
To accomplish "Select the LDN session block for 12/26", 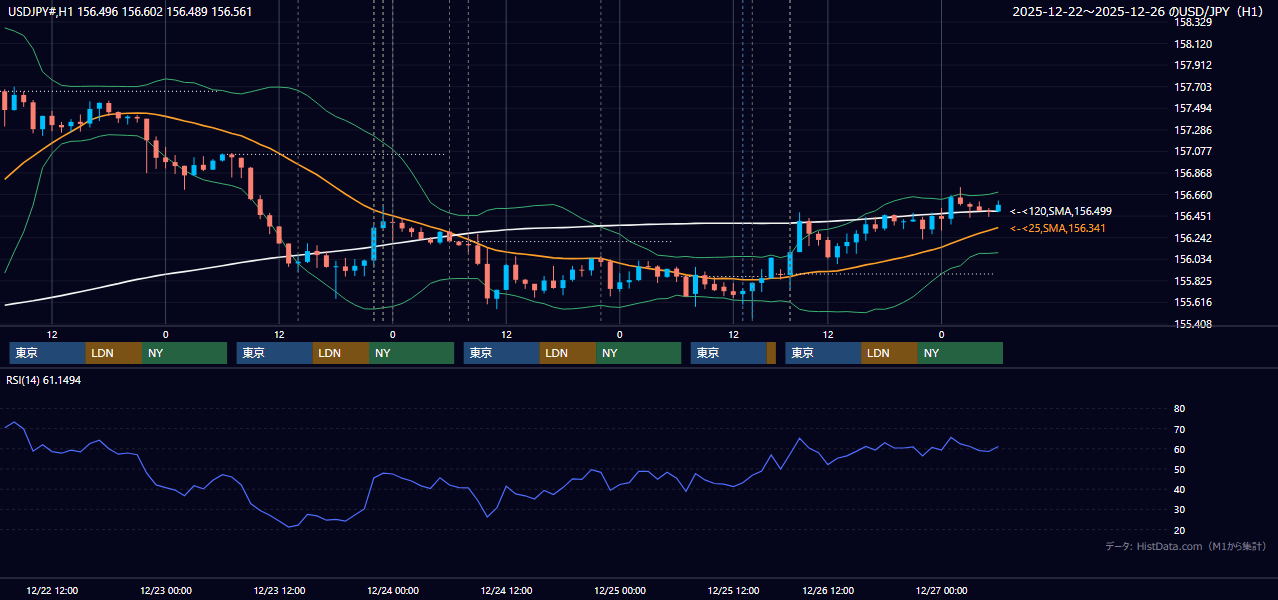I will [889, 353].
